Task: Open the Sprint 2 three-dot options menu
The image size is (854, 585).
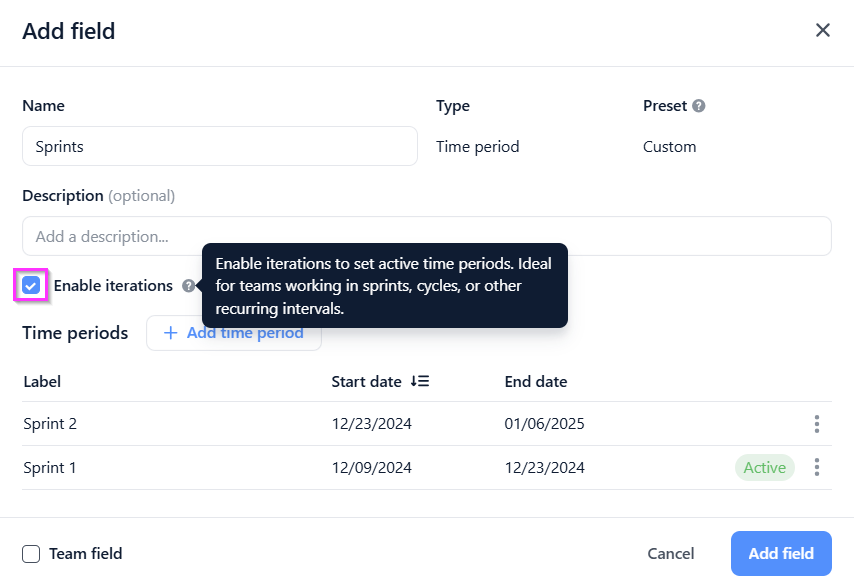Action: [816, 424]
